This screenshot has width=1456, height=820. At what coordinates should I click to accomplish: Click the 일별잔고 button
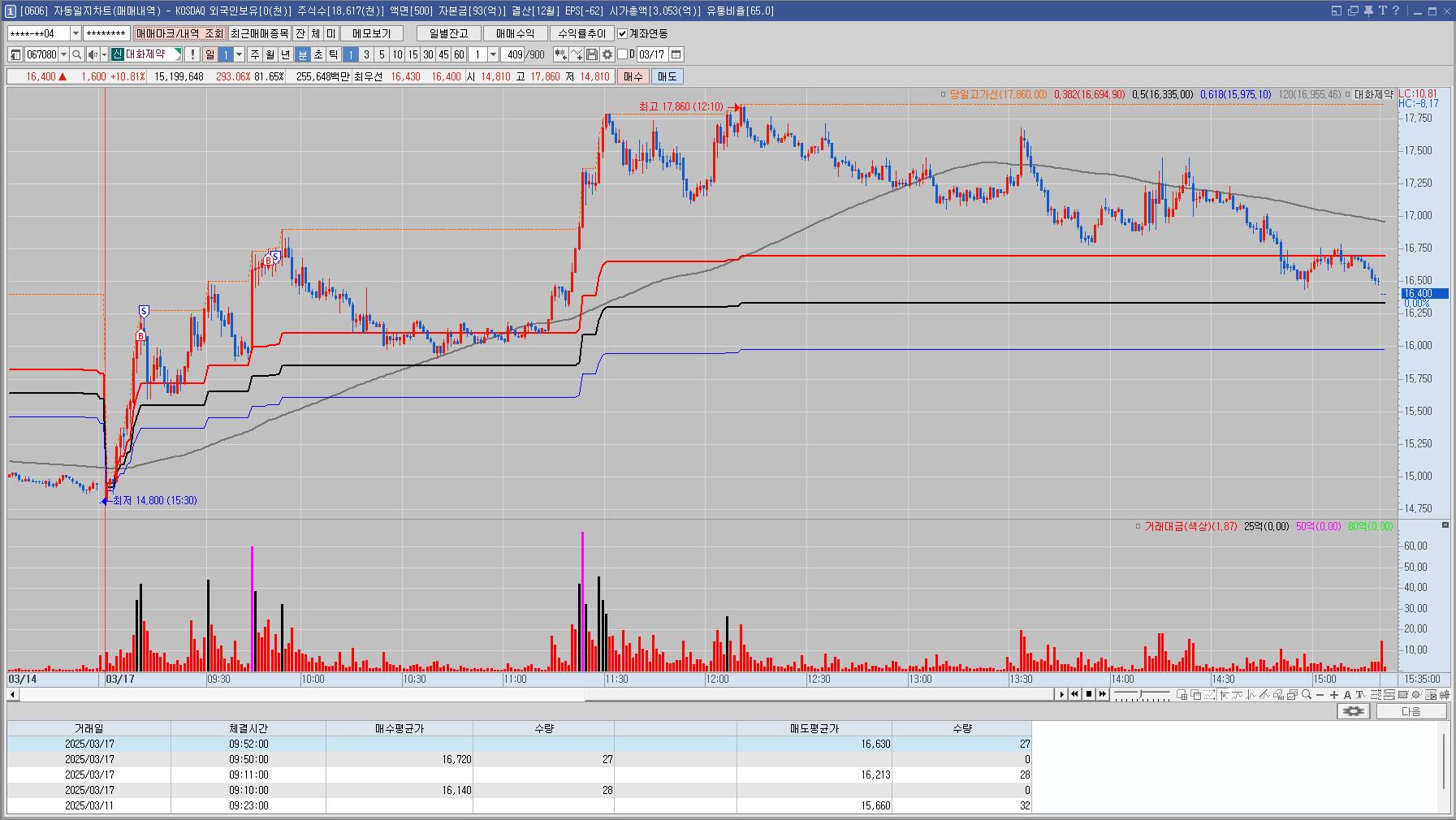(x=449, y=33)
